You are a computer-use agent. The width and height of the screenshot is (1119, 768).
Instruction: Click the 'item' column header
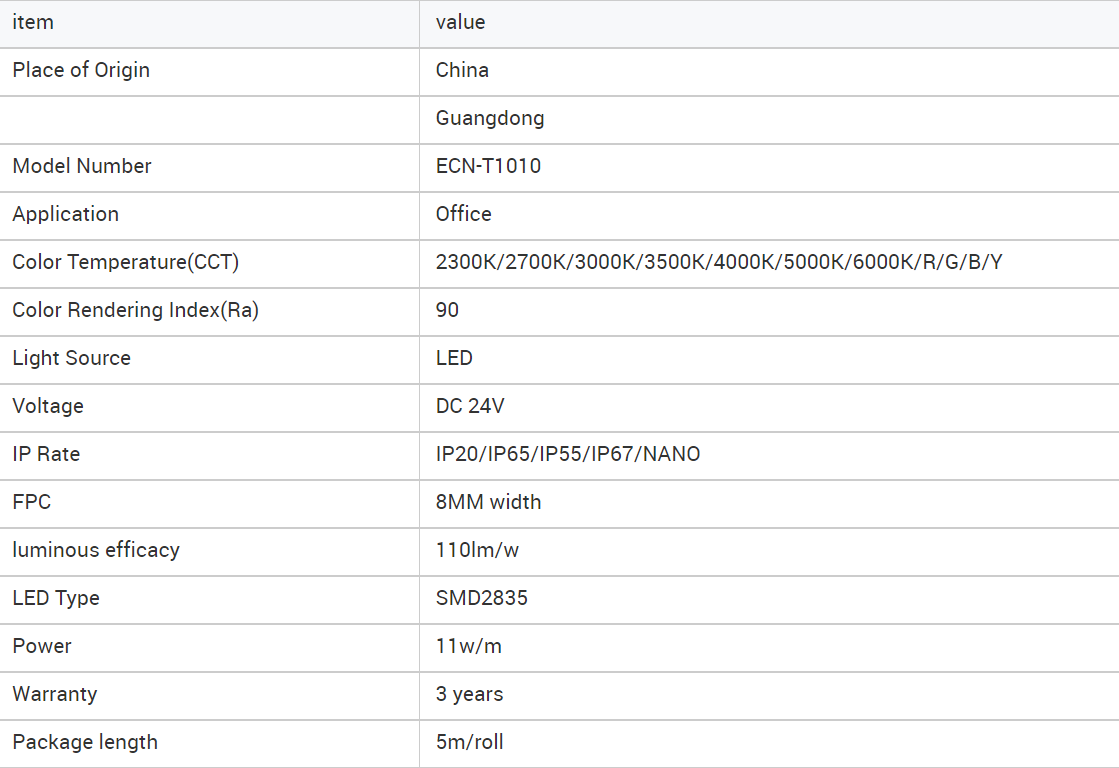pos(33,22)
